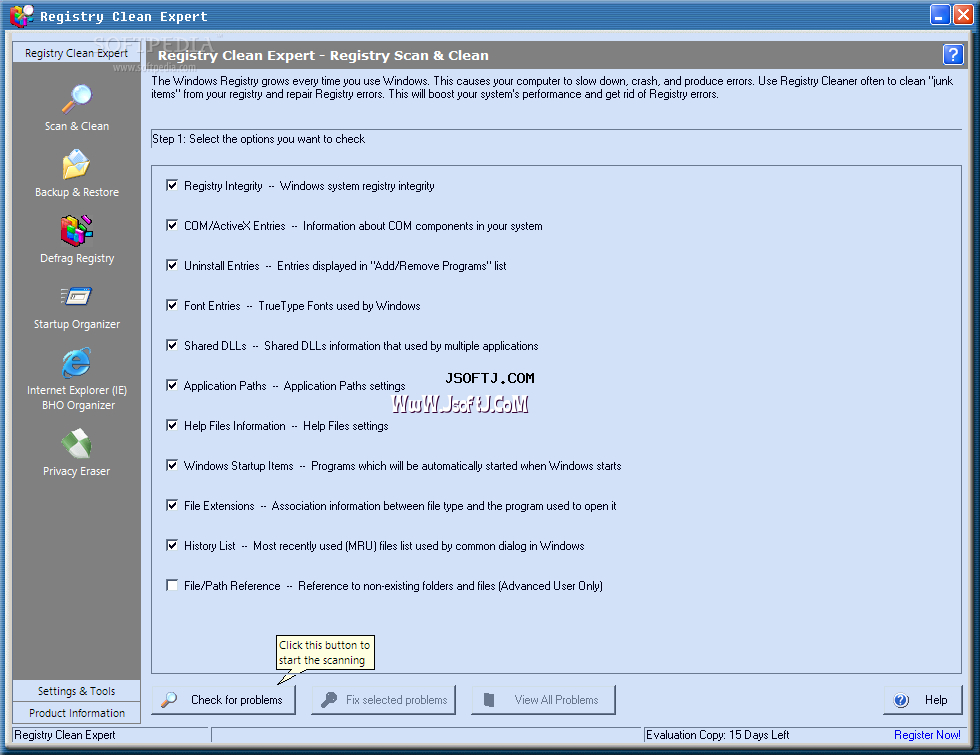Click the Scan & Clean sidebar label
980x755 pixels.
(x=77, y=126)
